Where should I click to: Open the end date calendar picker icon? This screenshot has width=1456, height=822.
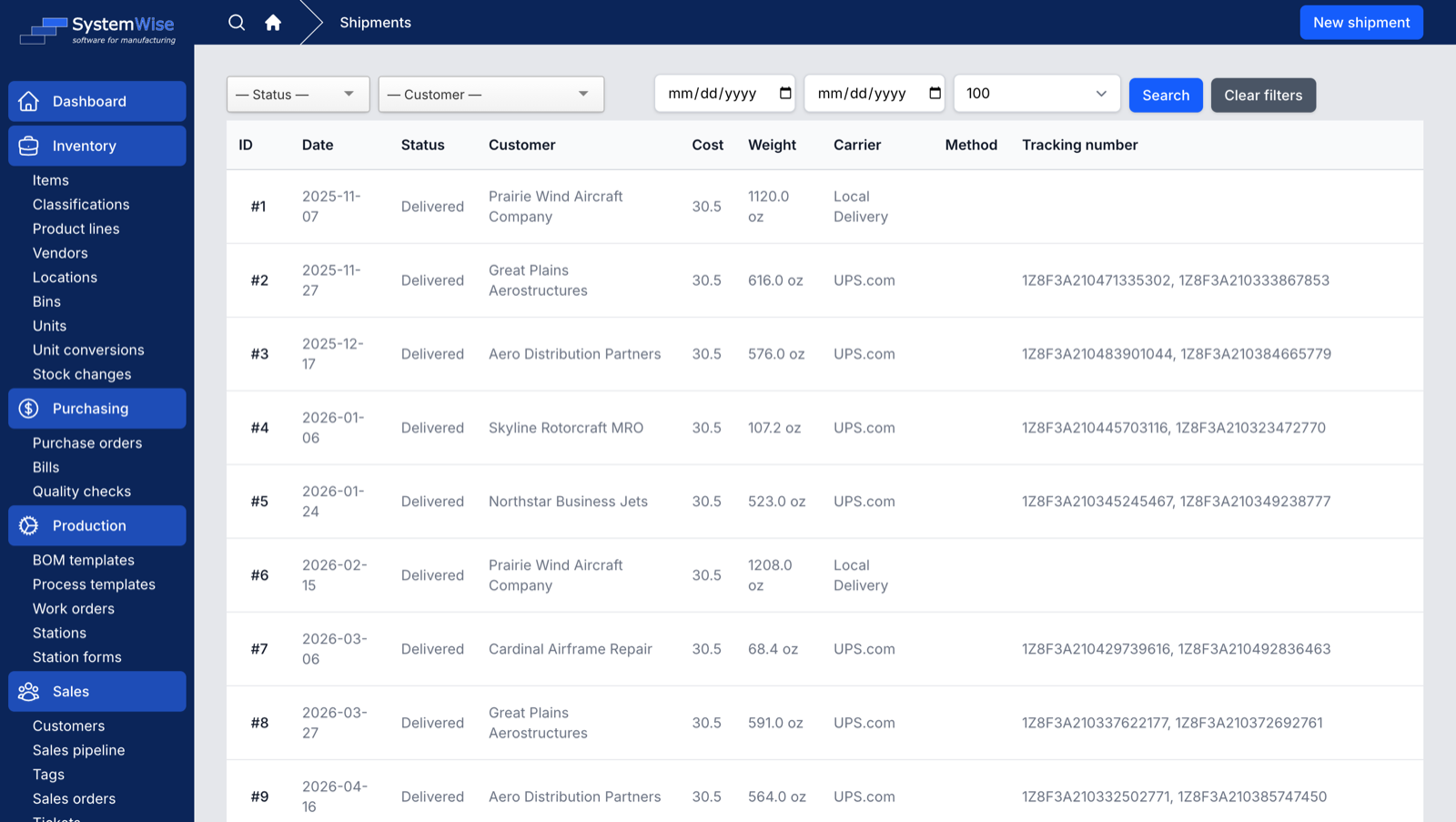pyautogui.click(x=935, y=93)
